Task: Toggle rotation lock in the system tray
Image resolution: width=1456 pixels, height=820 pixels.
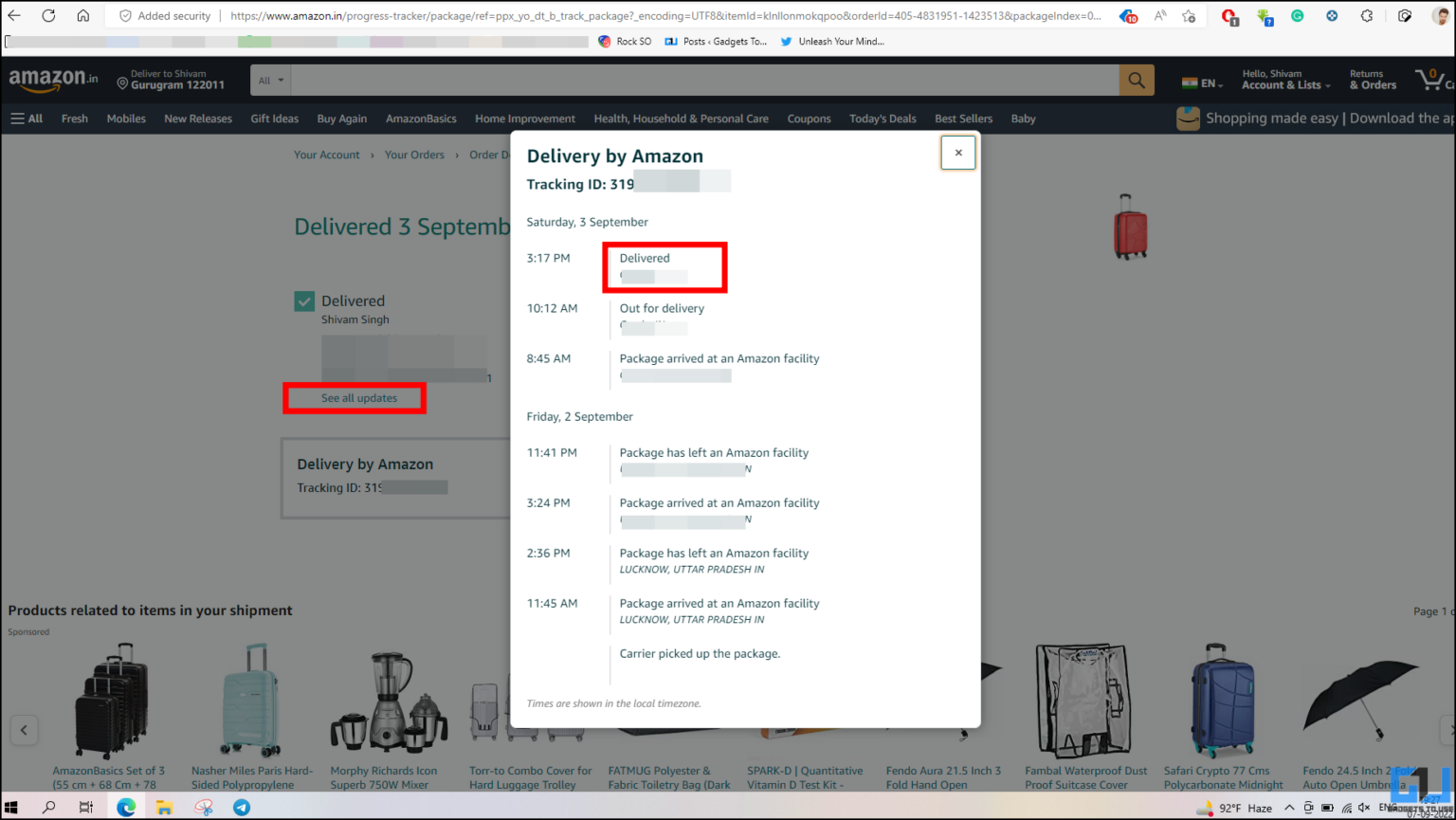Action: pyautogui.click(x=1308, y=808)
